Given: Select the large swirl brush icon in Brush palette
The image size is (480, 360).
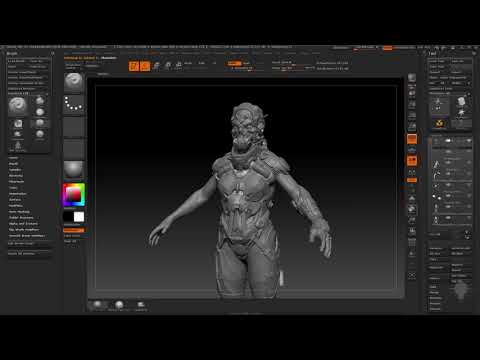Looking at the screenshot, I should 18,106.
